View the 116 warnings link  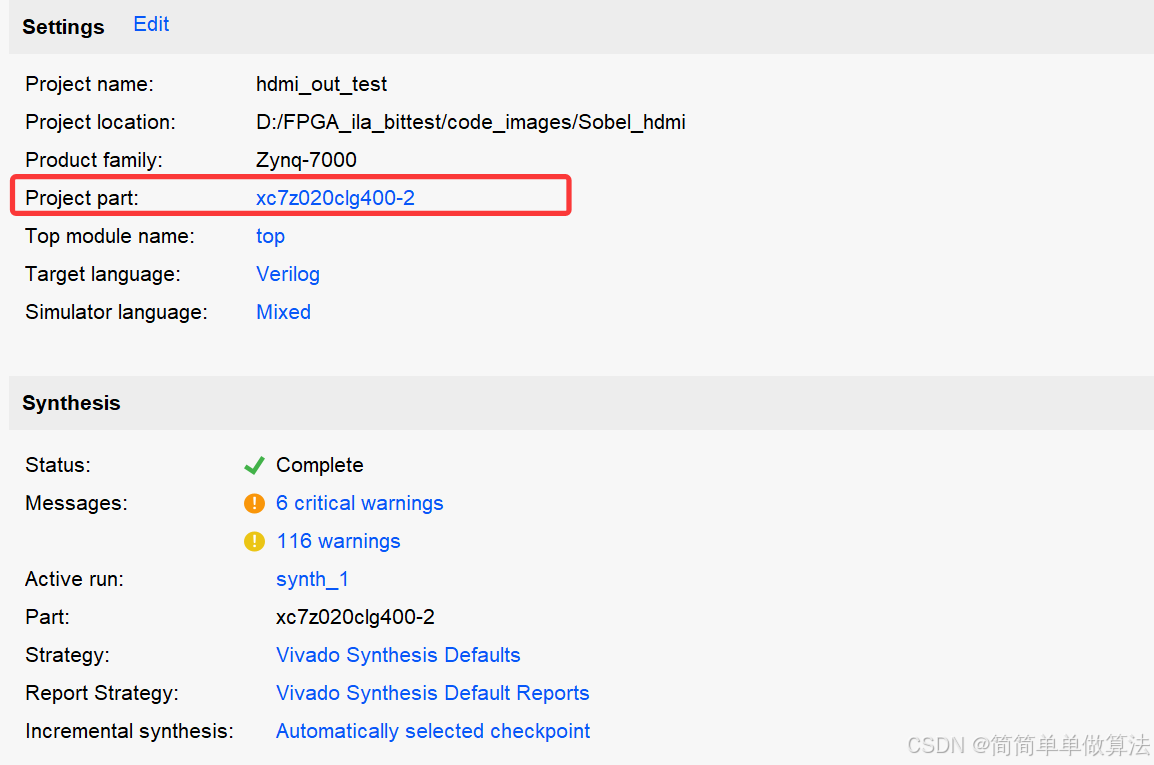point(338,541)
